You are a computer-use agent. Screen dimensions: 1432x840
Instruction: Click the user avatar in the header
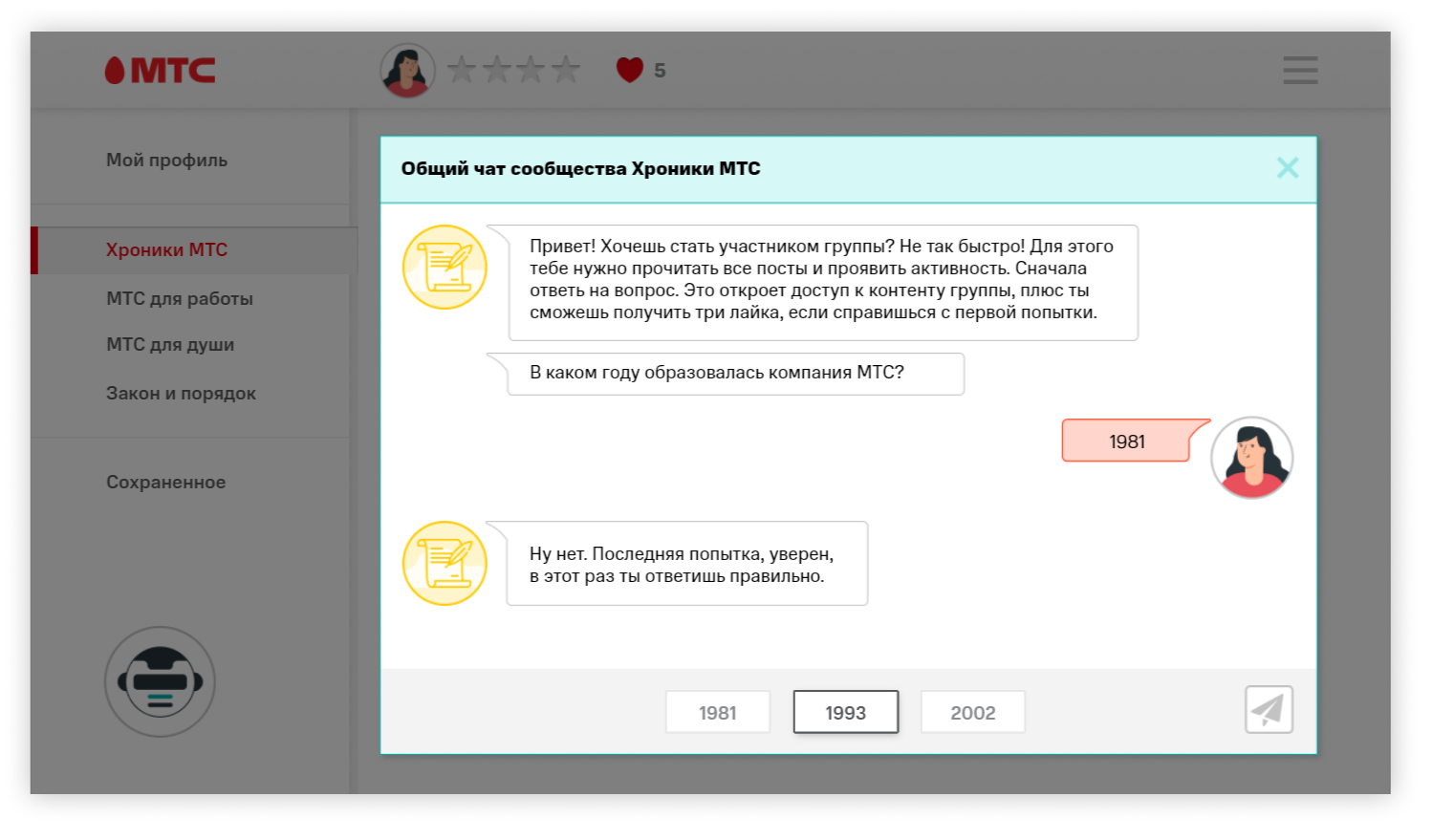407,71
